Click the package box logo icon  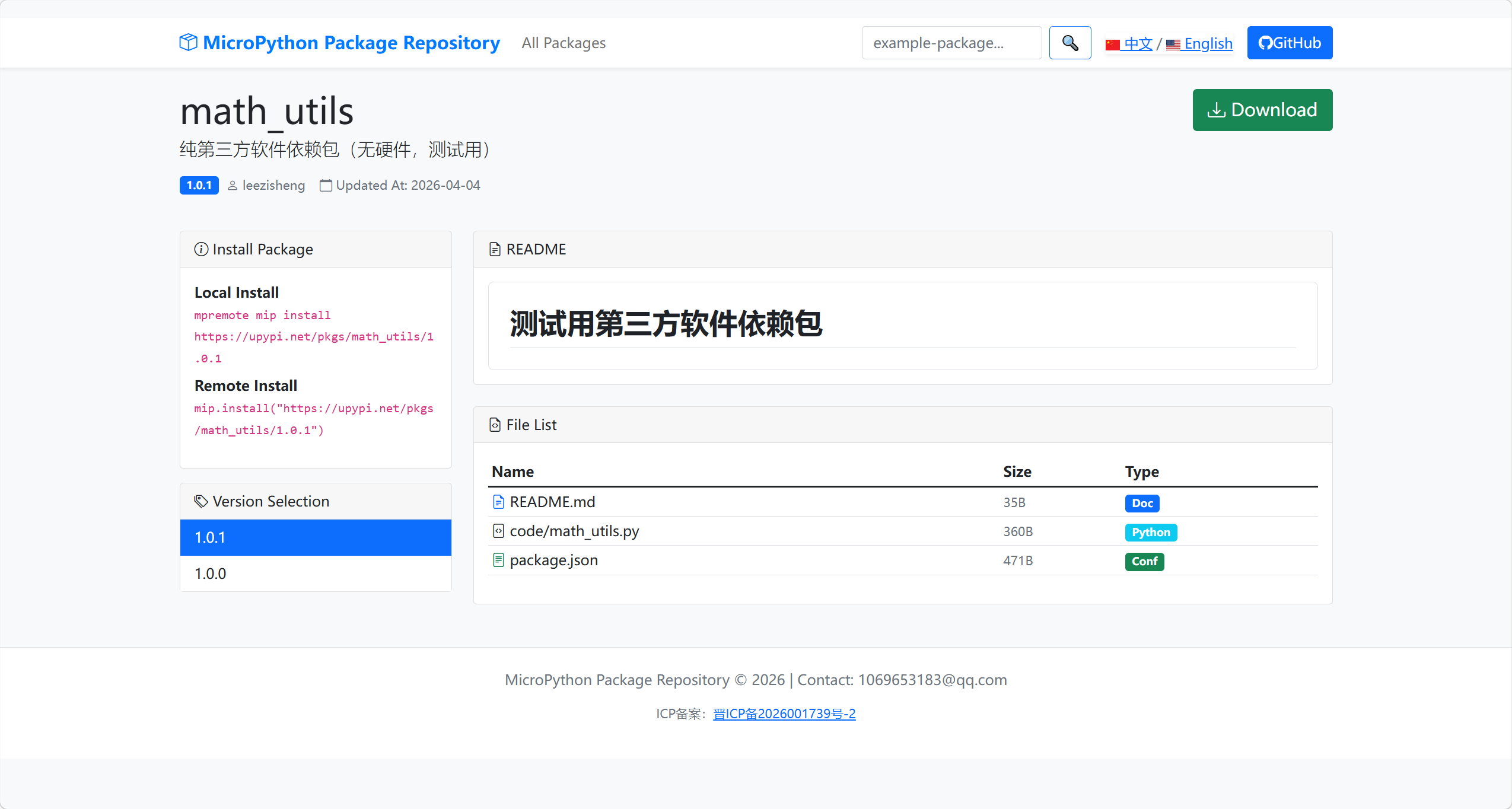188,43
